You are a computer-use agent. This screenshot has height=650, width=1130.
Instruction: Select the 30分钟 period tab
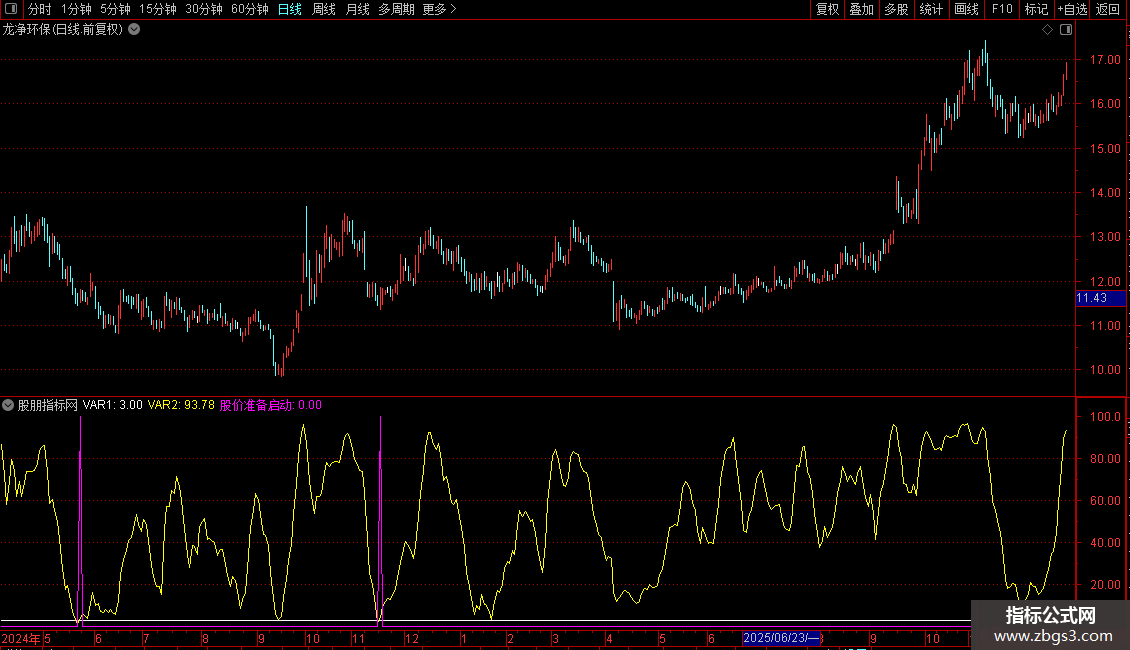click(204, 9)
